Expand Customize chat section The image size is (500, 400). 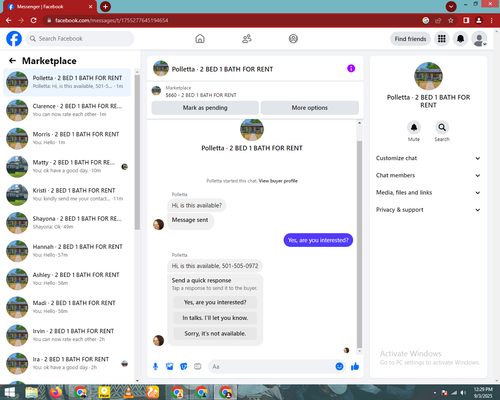(x=428, y=158)
